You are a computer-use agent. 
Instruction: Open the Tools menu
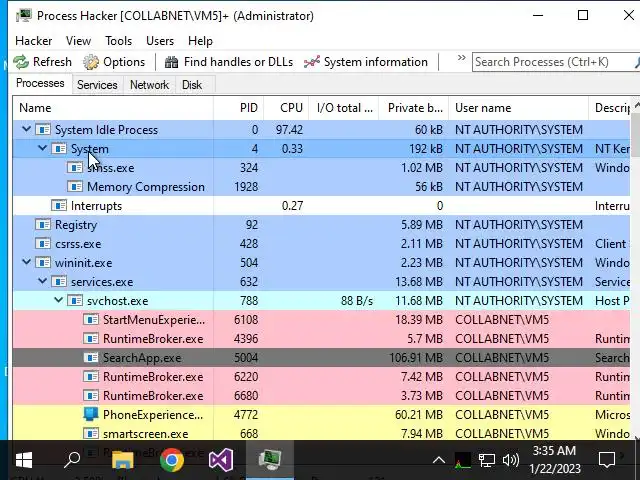coord(118,41)
